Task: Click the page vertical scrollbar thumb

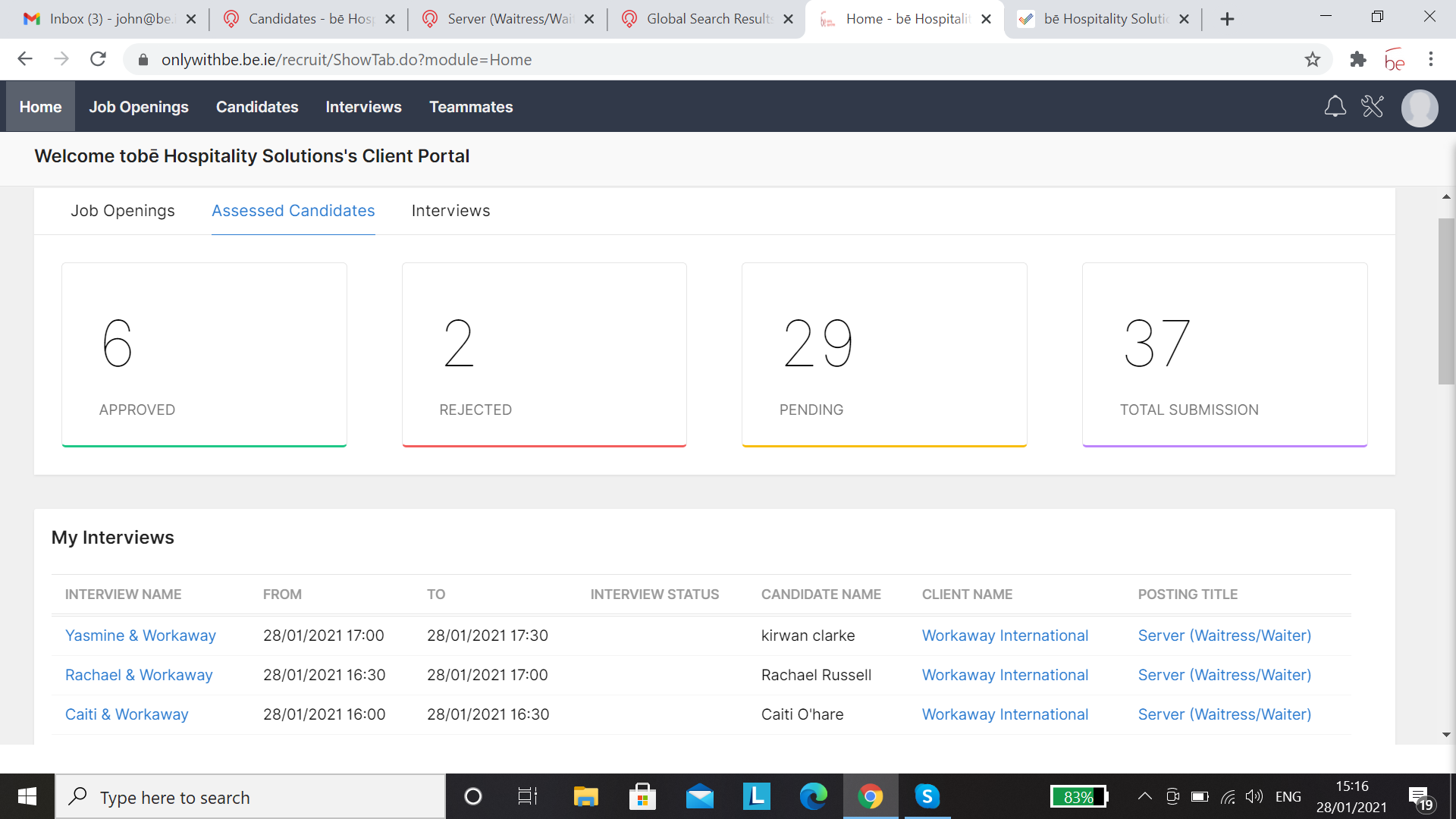Action: click(1446, 301)
